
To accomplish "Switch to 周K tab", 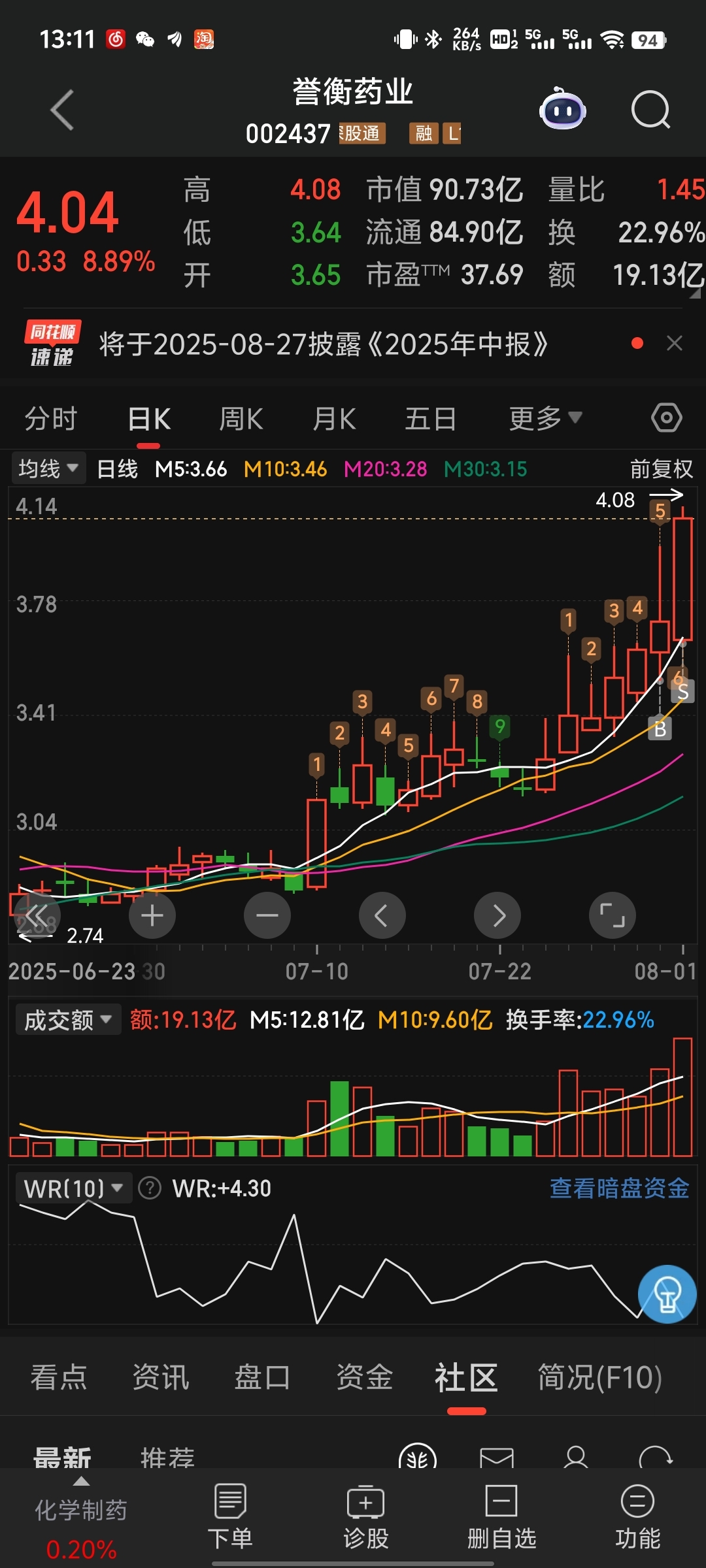I will point(241,418).
